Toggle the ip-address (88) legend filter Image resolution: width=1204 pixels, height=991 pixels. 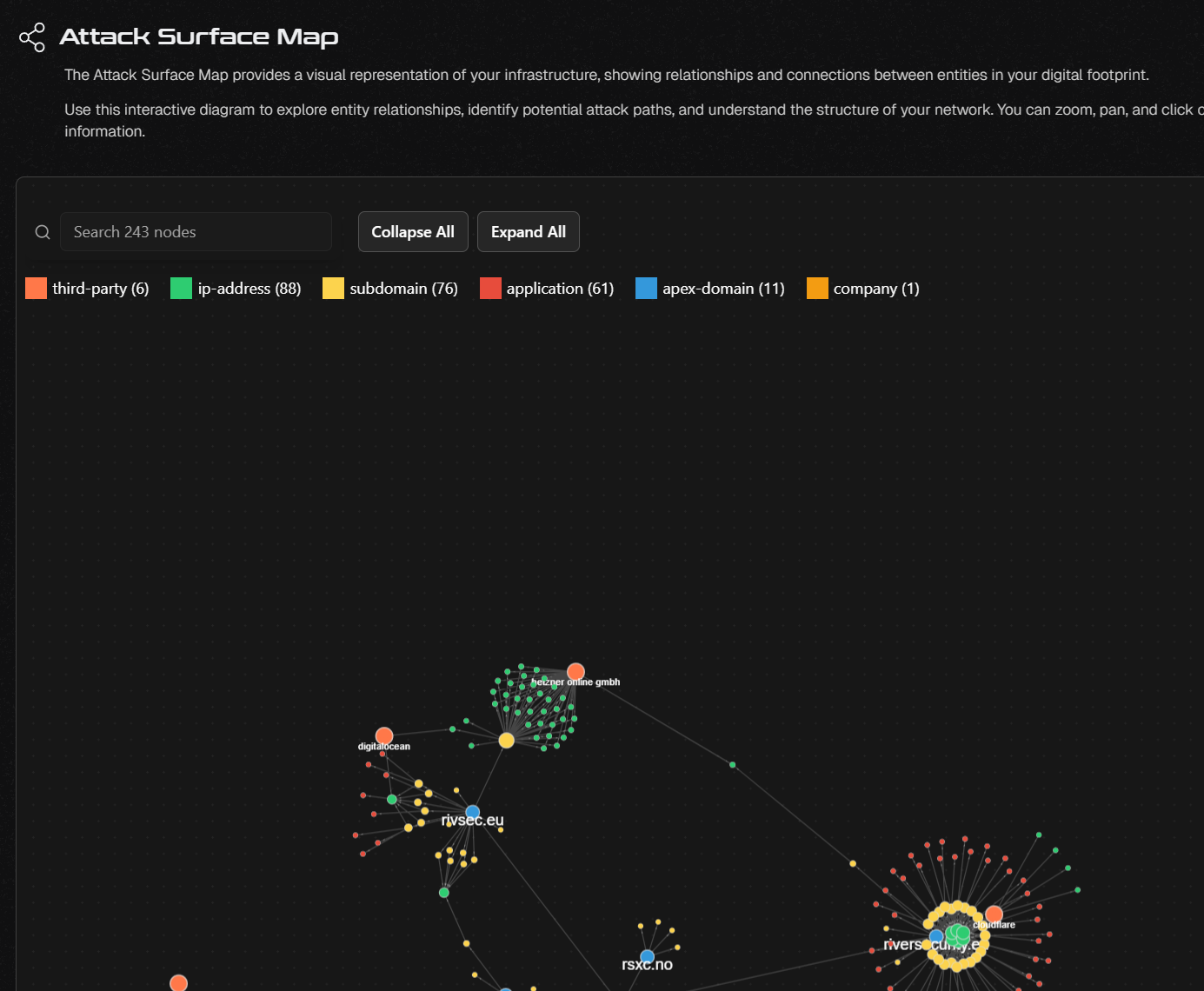[236, 289]
